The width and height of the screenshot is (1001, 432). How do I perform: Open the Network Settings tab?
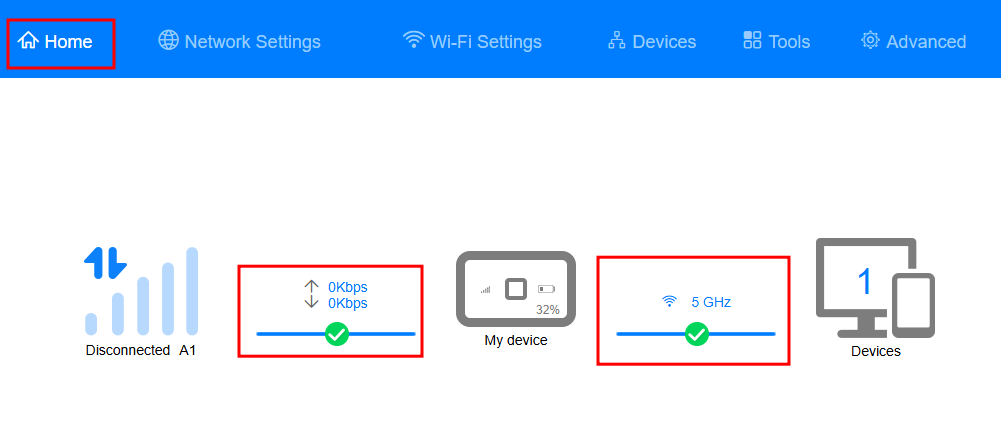239,41
